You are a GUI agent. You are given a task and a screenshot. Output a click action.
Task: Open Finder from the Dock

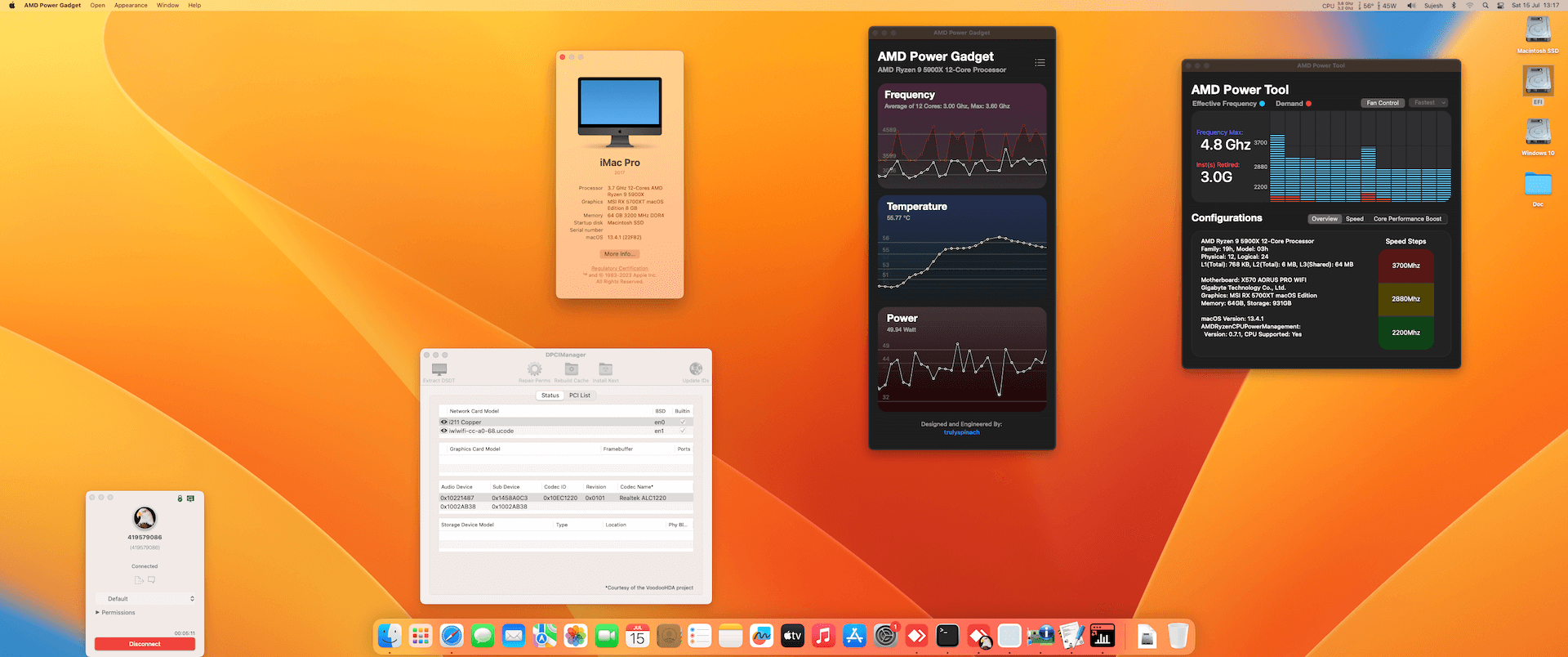point(390,636)
